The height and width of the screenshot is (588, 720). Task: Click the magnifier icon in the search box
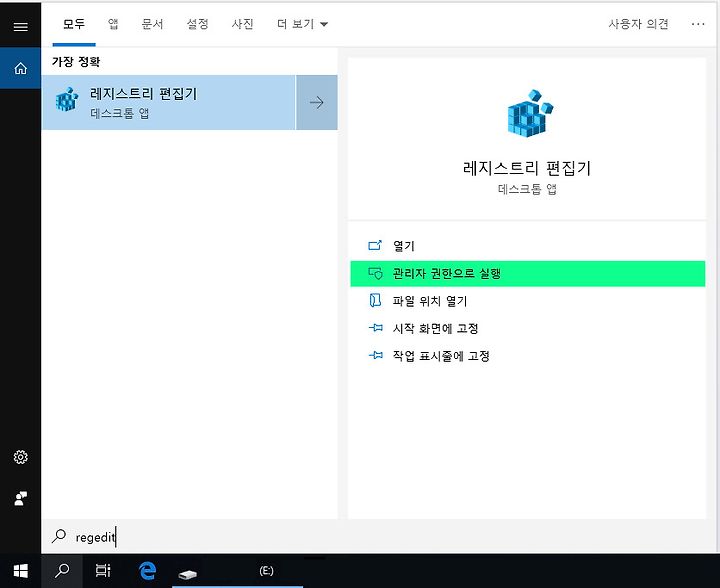click(x=59, y=536)
